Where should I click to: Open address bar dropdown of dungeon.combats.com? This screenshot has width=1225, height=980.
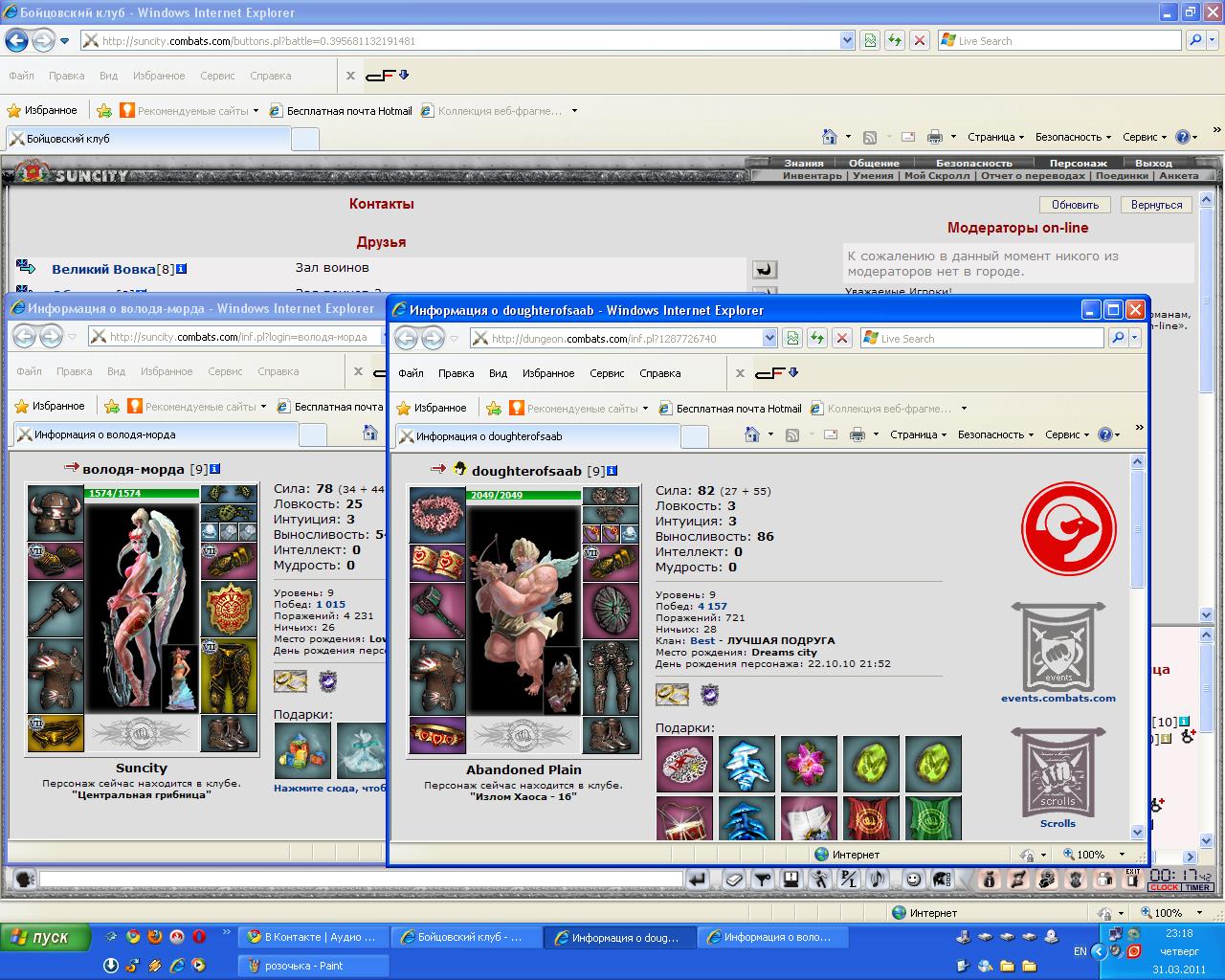(x=769, y=338)
